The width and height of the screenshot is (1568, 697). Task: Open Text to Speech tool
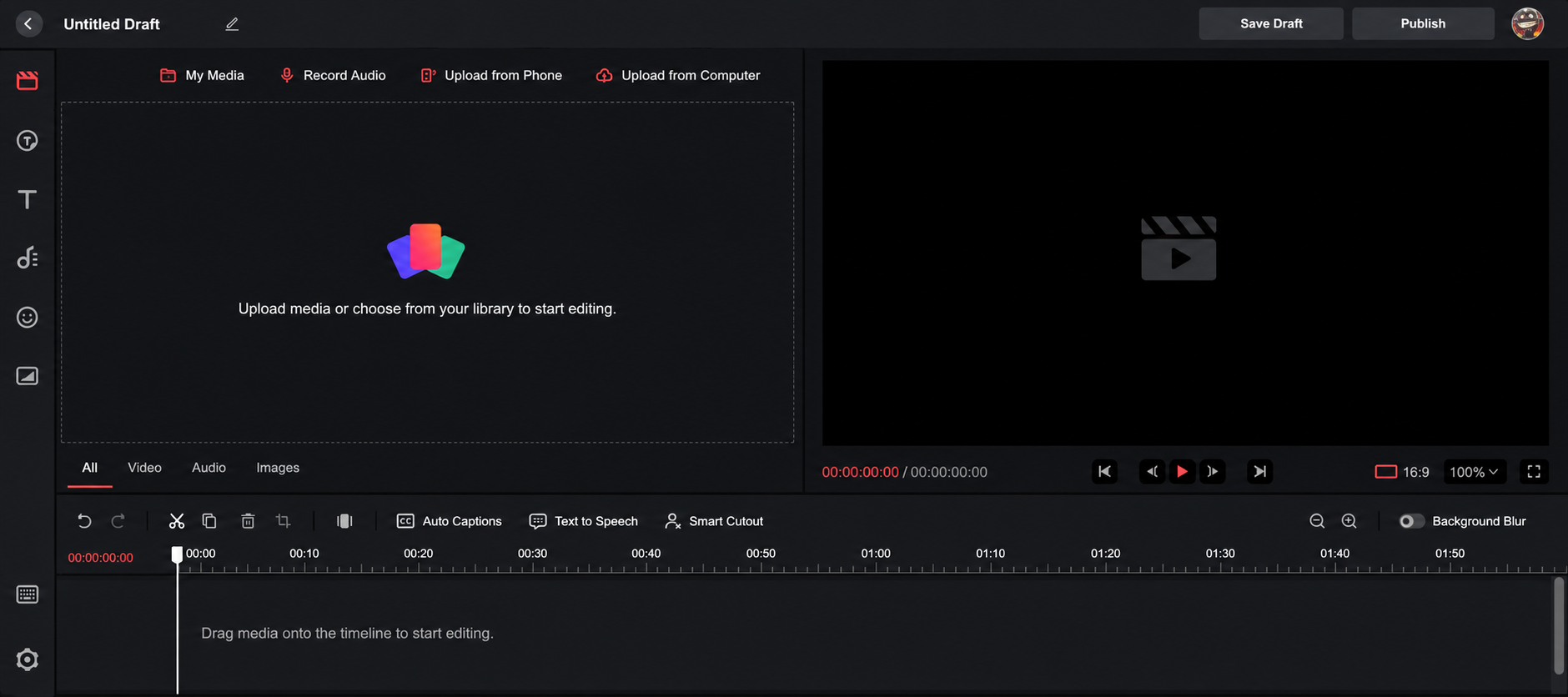point(584,521)
